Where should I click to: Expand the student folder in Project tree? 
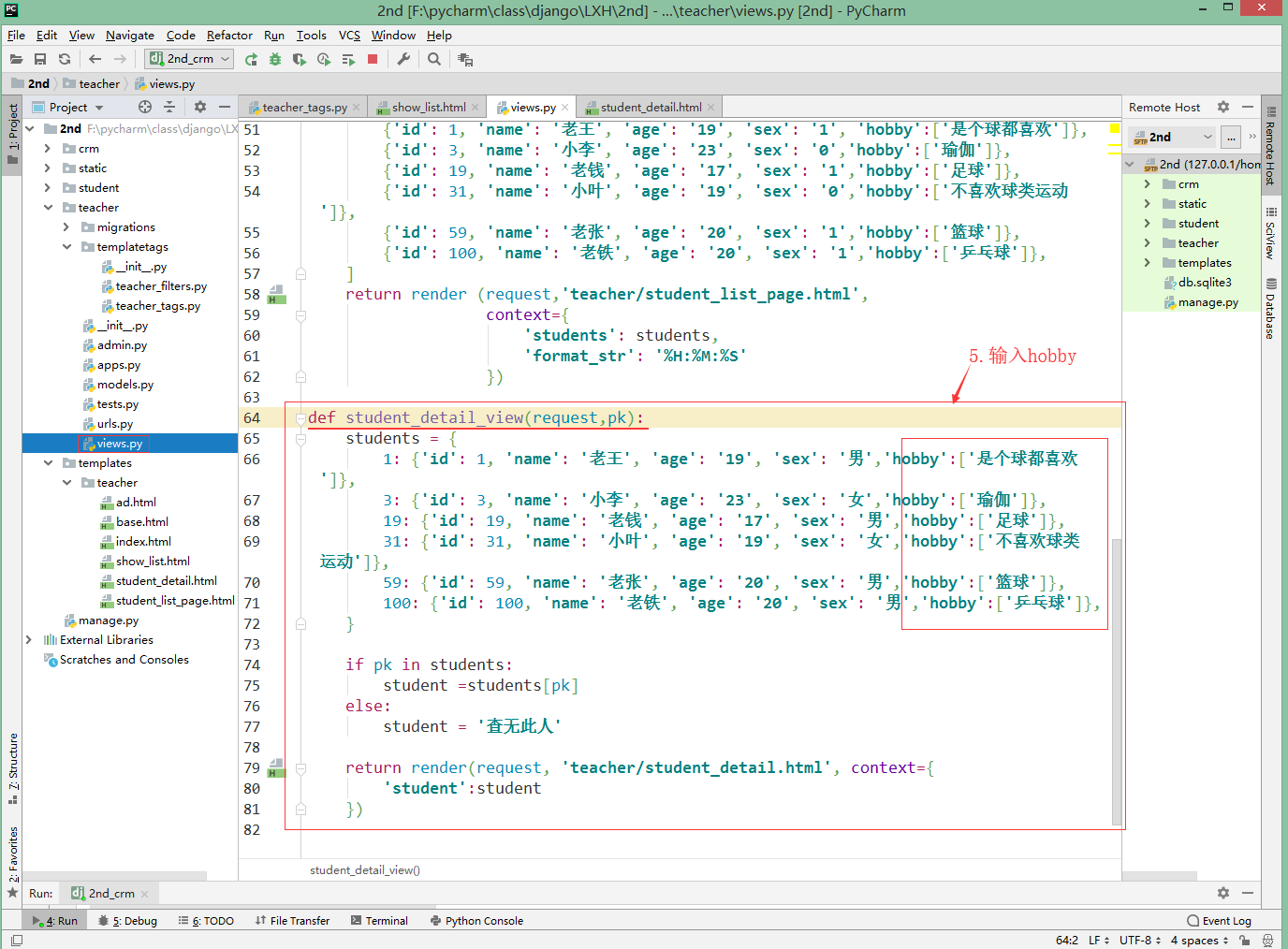click(48, 188)
